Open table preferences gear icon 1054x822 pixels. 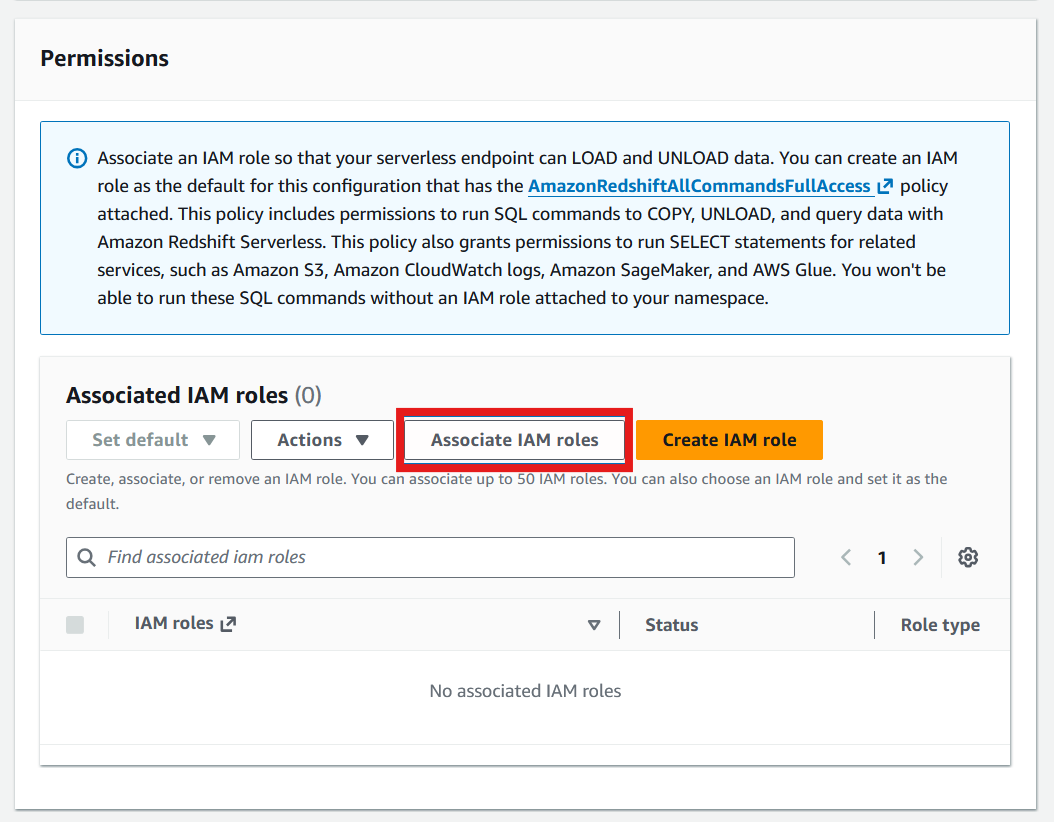click(968, 557)
